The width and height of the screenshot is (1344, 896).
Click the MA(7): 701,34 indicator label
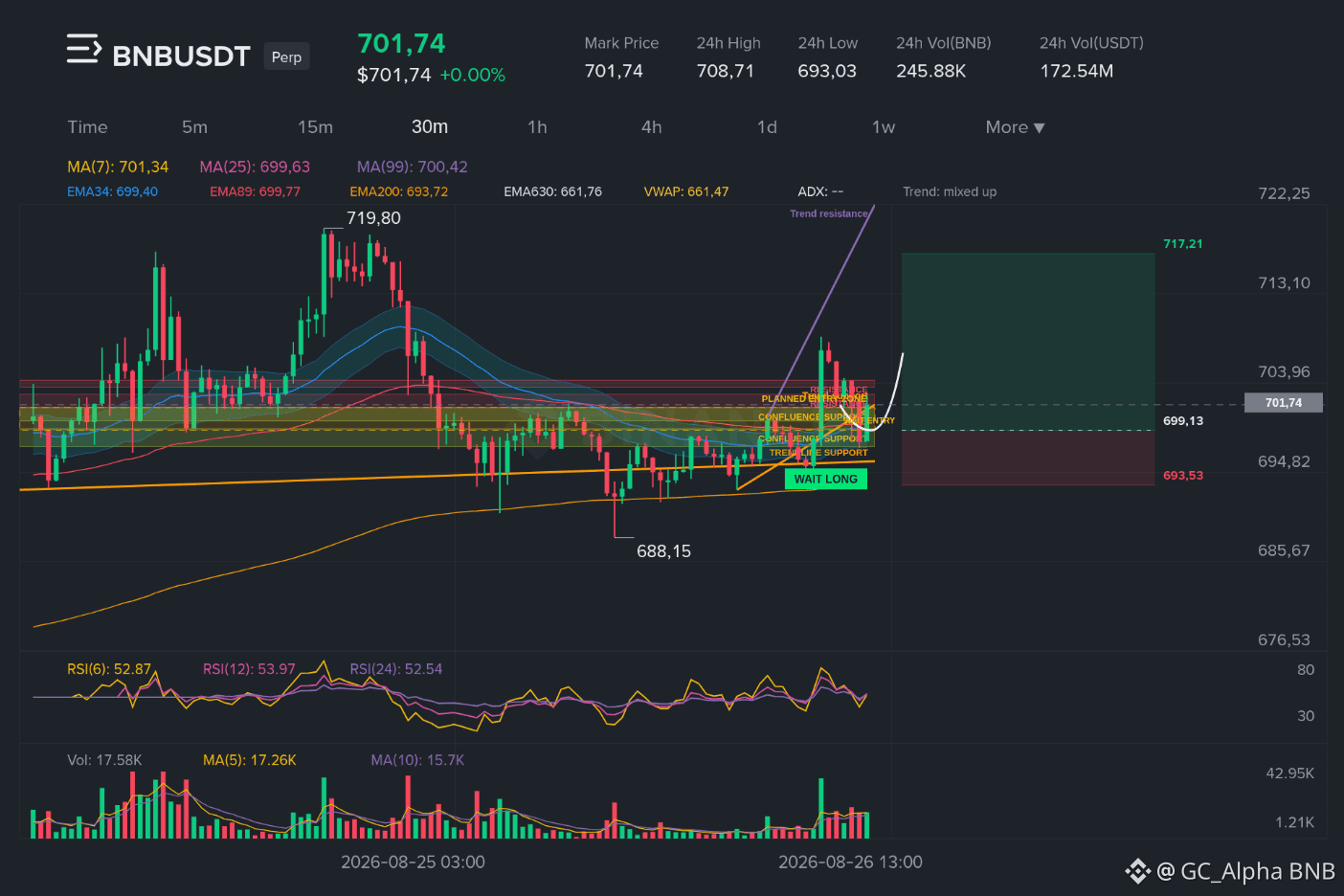pos(118,167)
